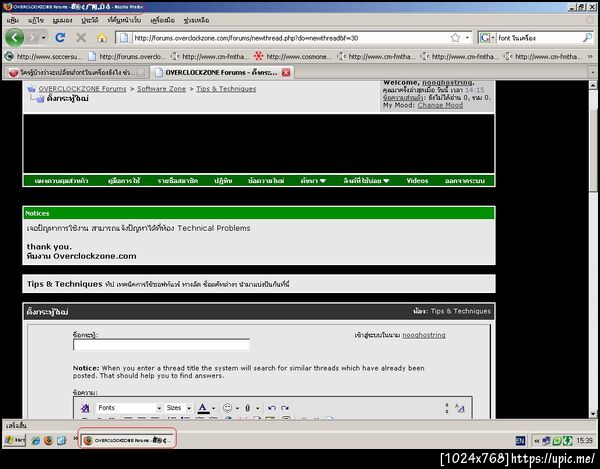This screenshot has height=469, width=600.
Task: Click Videos in the green navbar
Action: 417,181
